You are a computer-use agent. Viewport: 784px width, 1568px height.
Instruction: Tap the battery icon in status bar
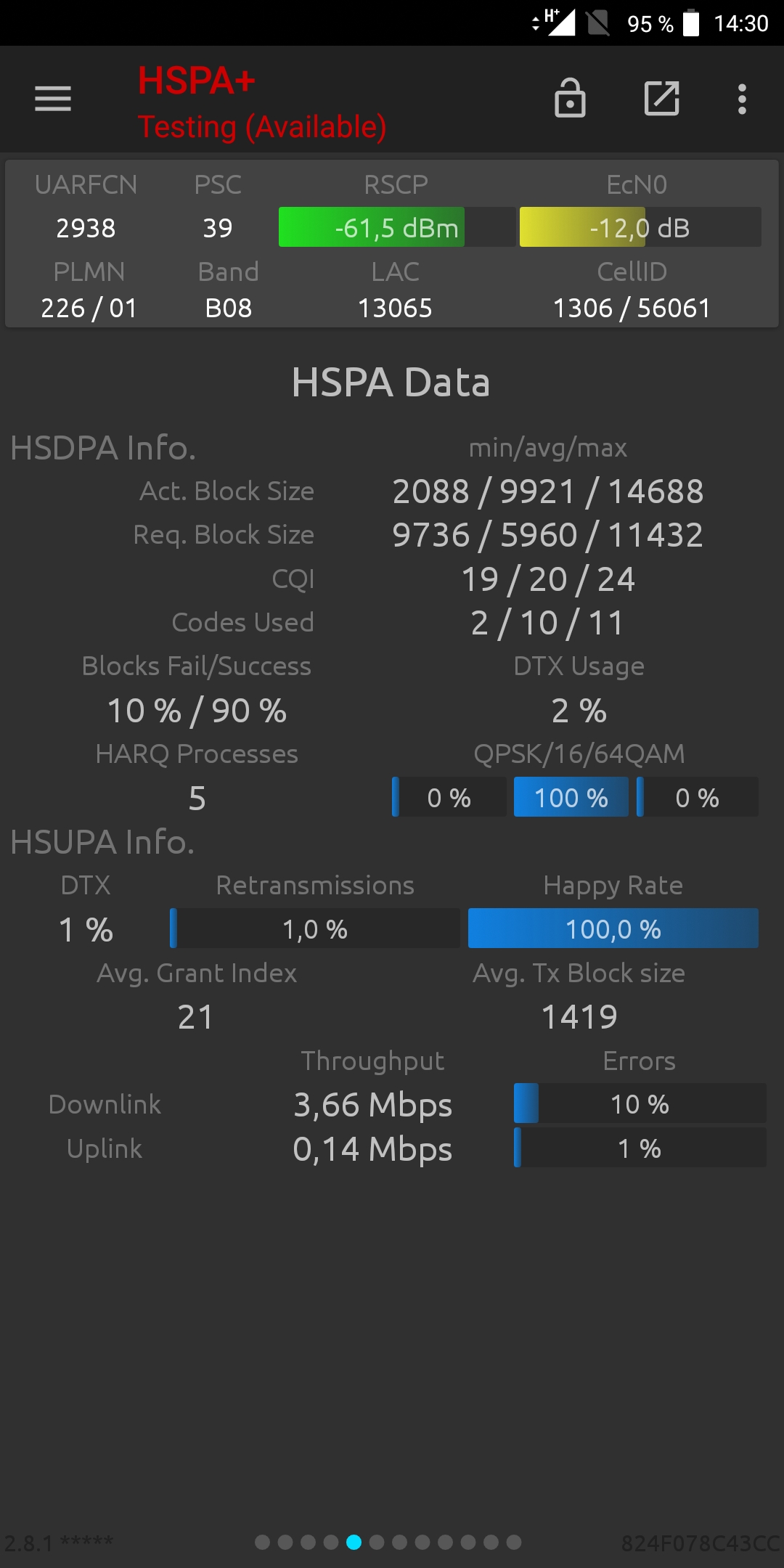[691, 23]
